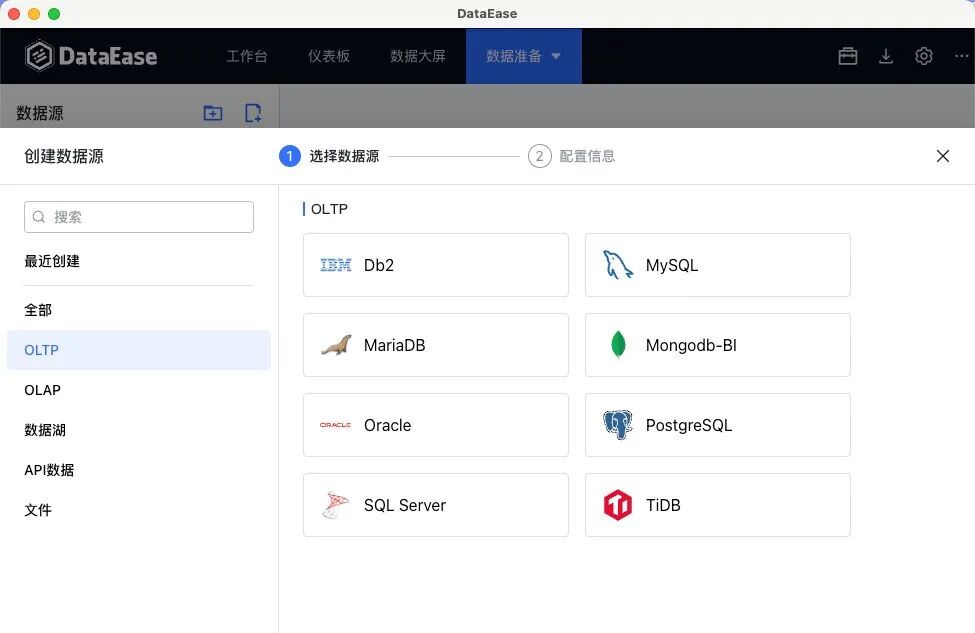The image size is (975, 633).
Task: Click the TiDB red hexagon logo
Action: coord(617,505)
